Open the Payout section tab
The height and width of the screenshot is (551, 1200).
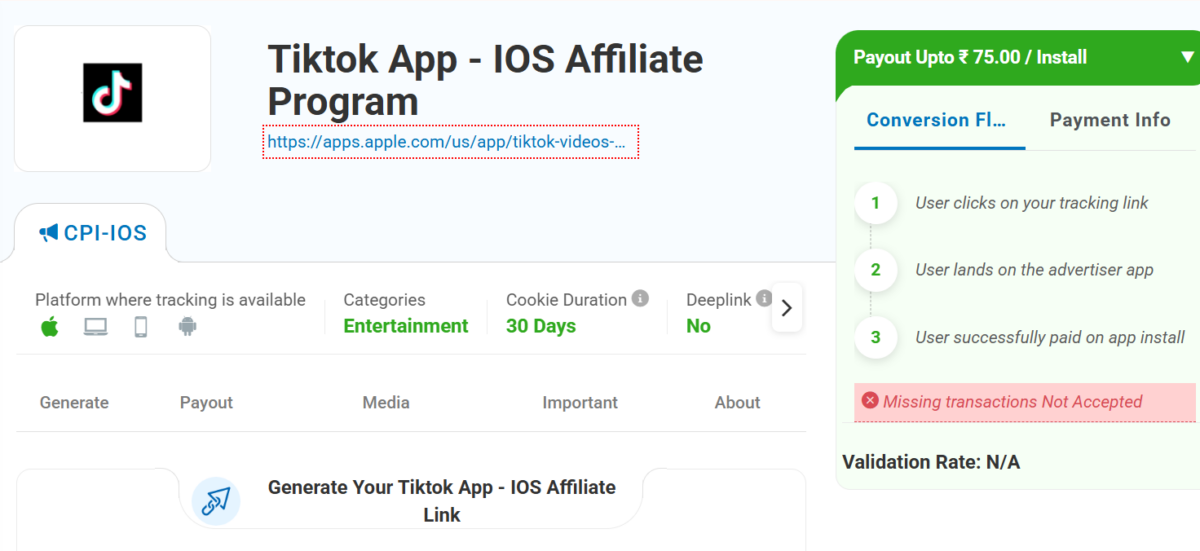(206, 402)
